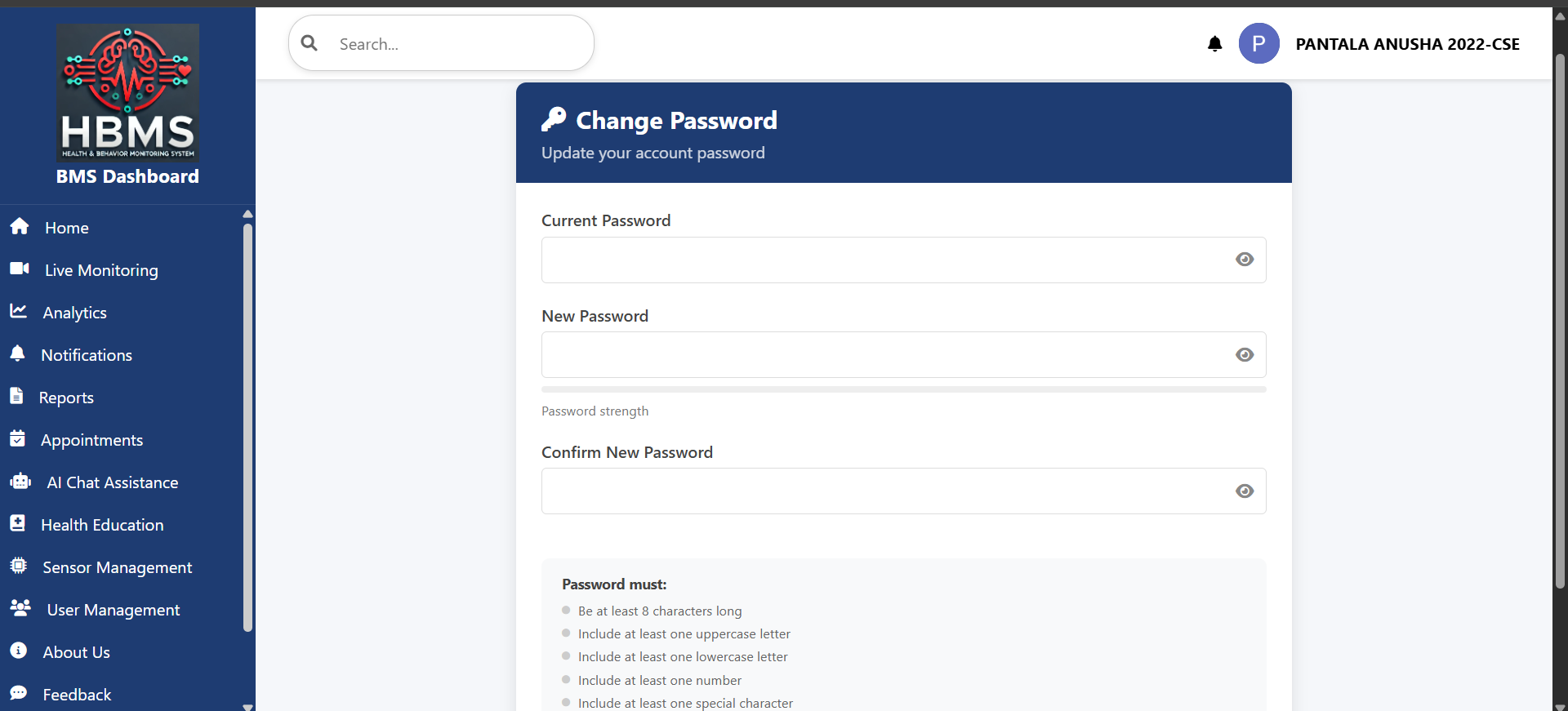Open the Home section in sidebar
Image resolution: width=1568 pixels, height=711 pixels.
click(x=67, y=228)
